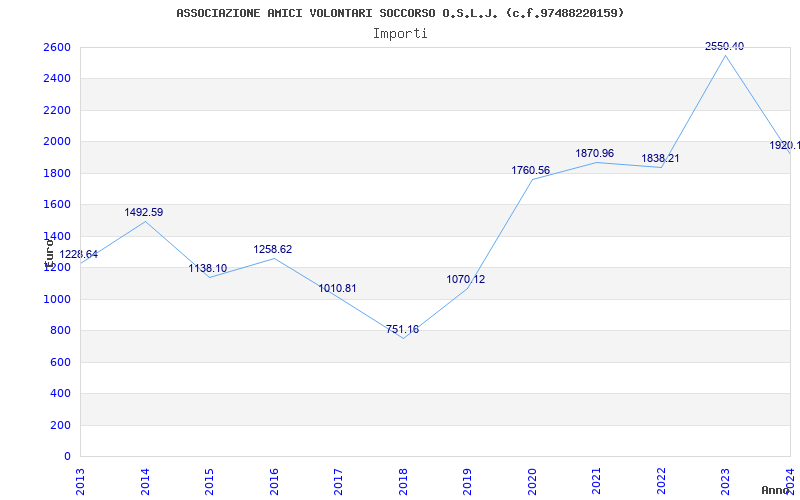This screenshot has width=800, height=500.
Task: Select the 1070.12 label at 2019
Action: [x=466, y=280]
